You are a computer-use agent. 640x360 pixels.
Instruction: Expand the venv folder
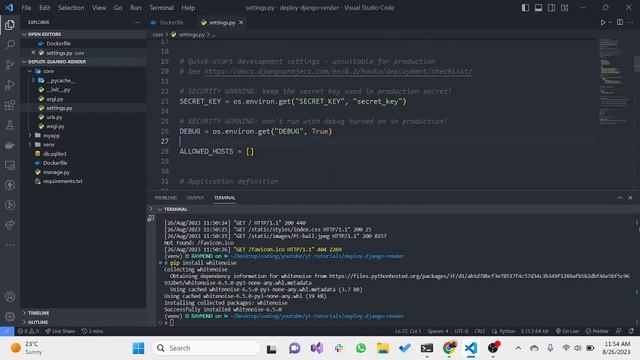30,144
